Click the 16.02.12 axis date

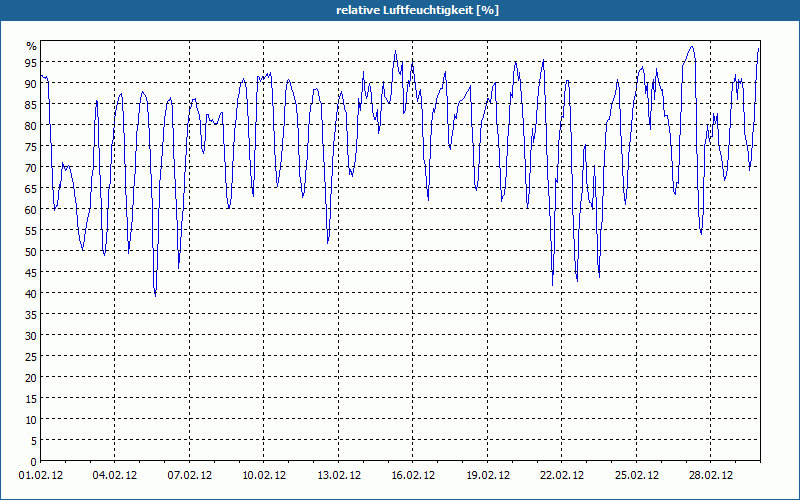(413, 476)
